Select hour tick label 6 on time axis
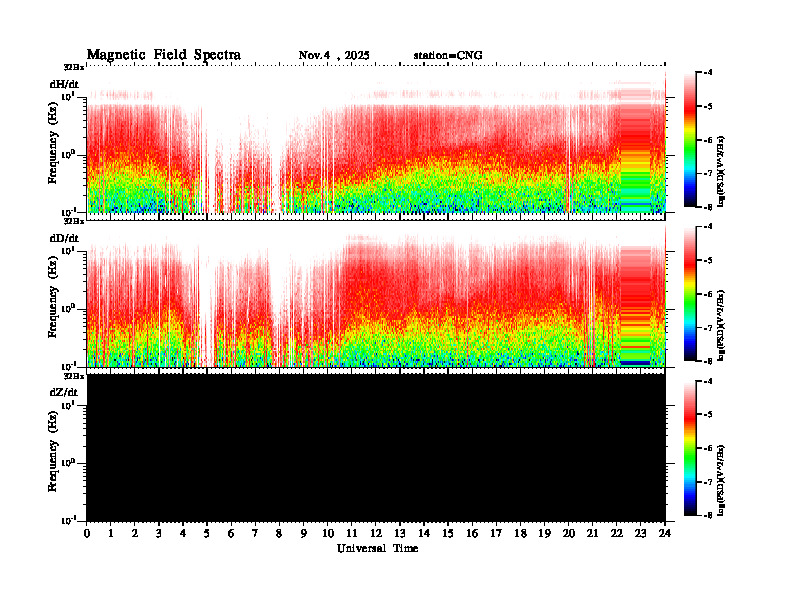This screenshot has height=612, width=792. click(231, 533)
